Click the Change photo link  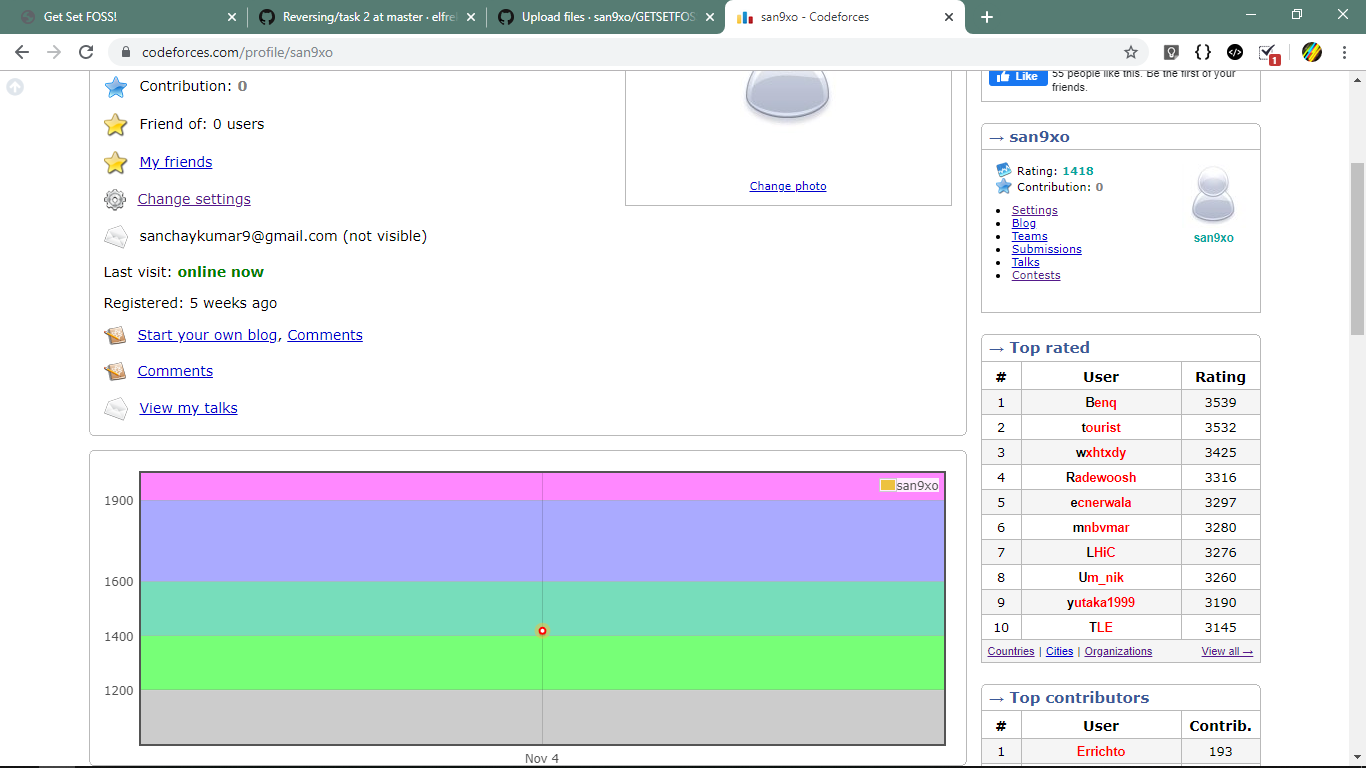tap(788, 186)
